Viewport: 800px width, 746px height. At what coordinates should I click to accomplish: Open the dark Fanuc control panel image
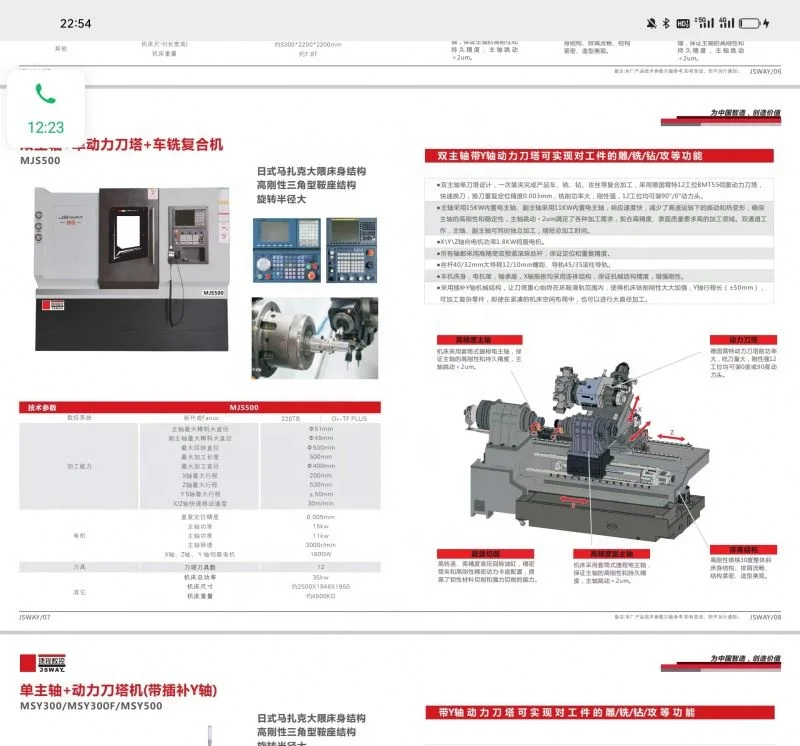coord(352,250)
